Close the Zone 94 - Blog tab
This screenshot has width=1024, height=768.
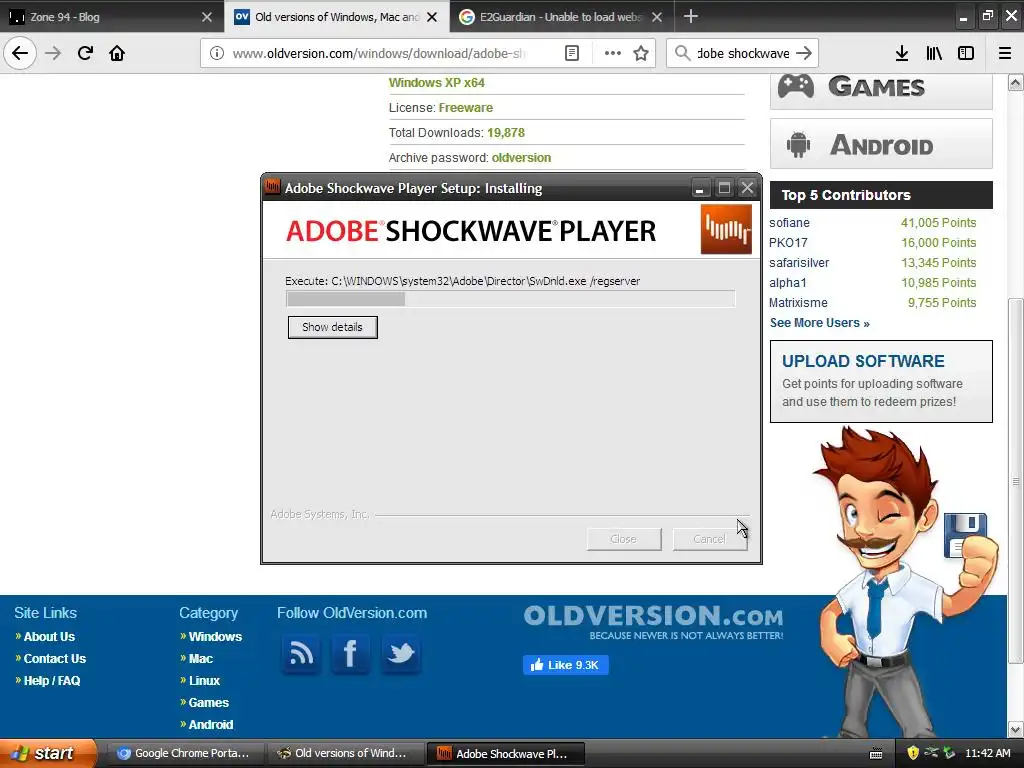(x=207, y=17)
